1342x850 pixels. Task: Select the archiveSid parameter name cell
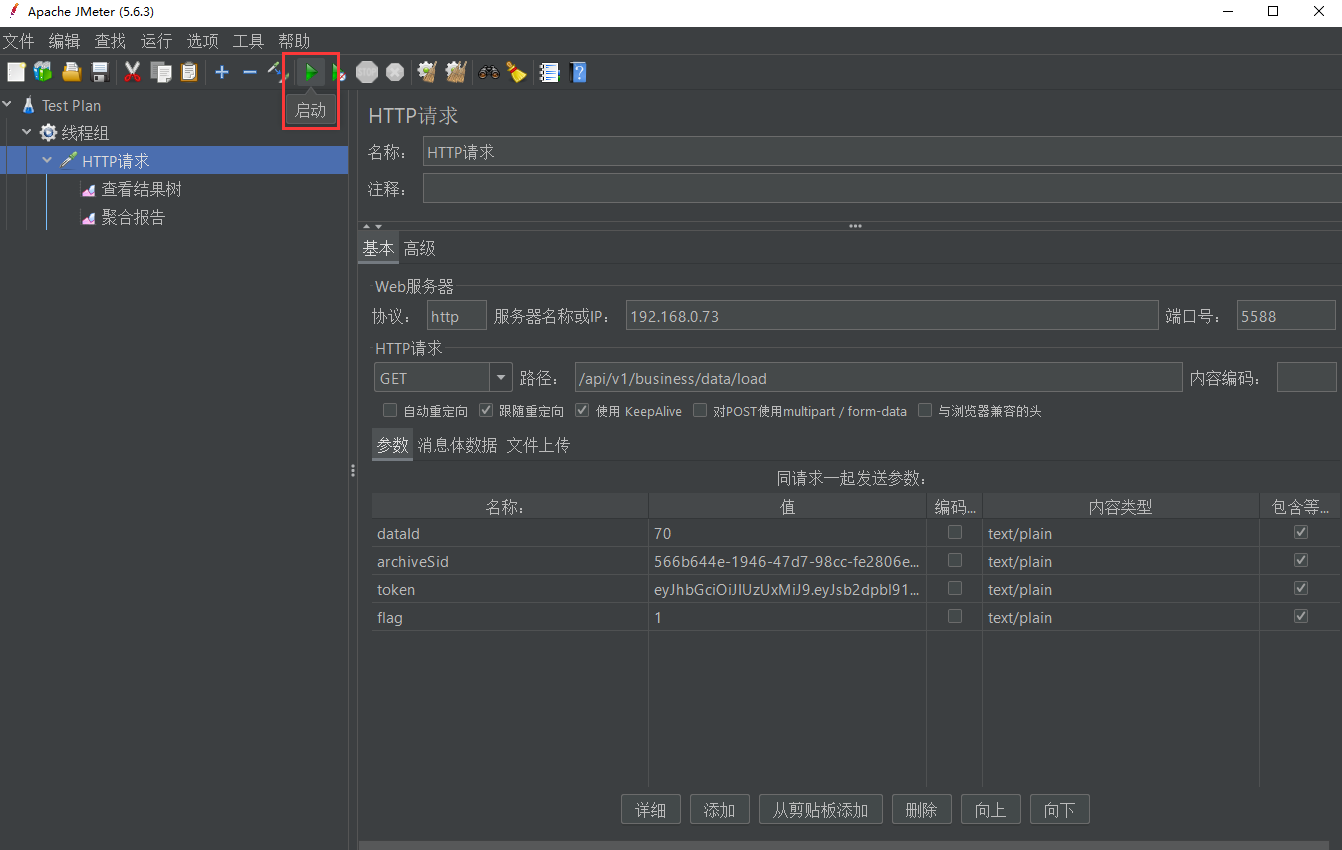(x=510, y=561)
